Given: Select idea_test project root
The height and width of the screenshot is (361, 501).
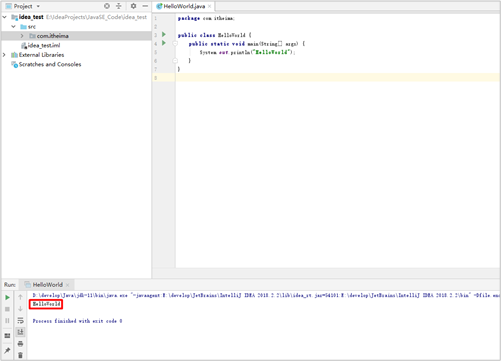Looking at the screenshot, I should [x=31, y=17].
